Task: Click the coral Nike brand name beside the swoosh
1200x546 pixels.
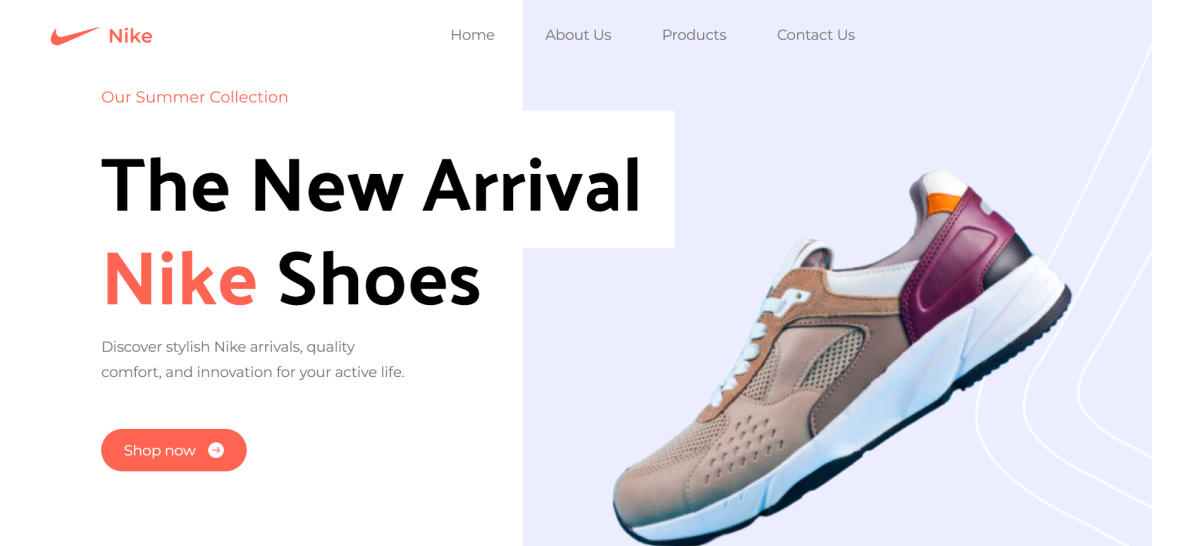Action: click(130, 36)
